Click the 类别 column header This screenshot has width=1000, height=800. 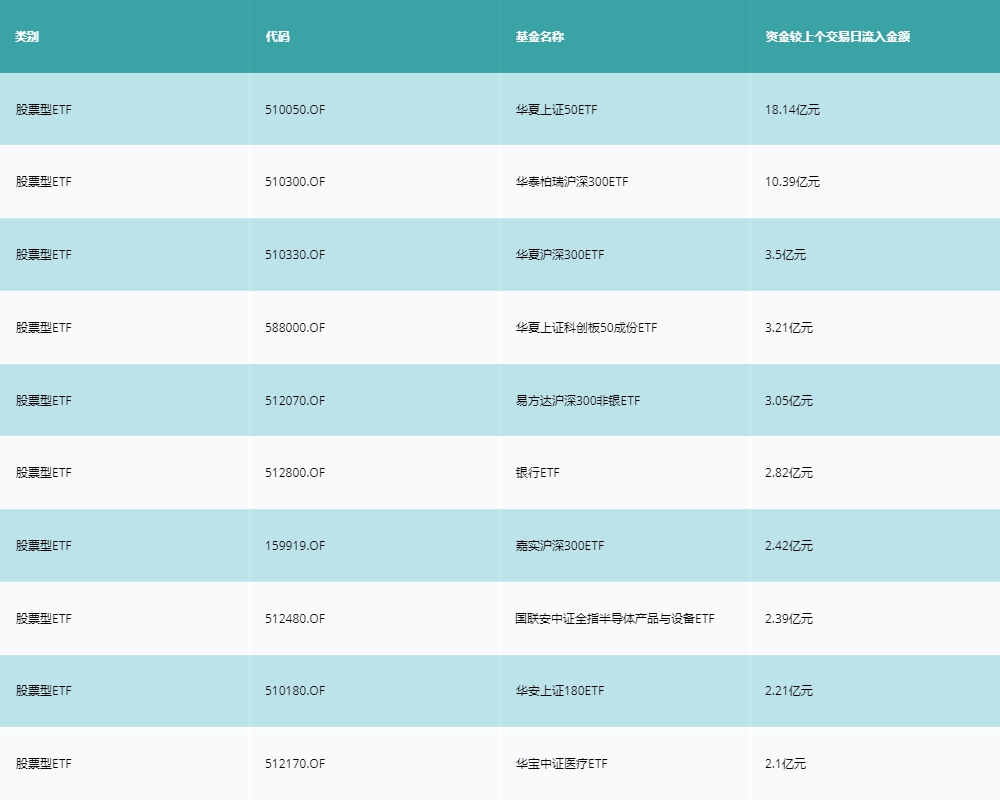click(25, 36)
